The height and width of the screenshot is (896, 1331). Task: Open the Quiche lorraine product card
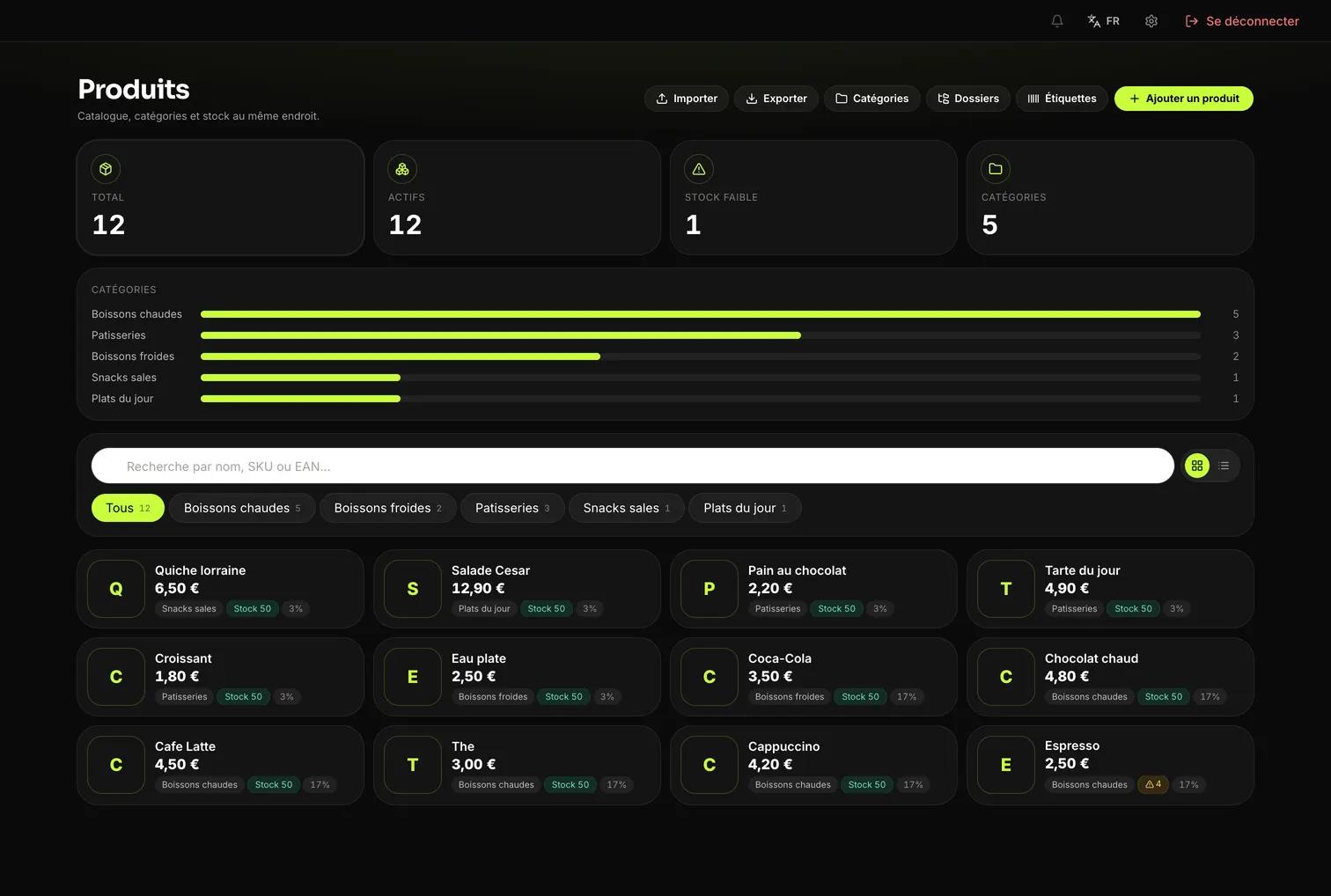click(221, 589)
